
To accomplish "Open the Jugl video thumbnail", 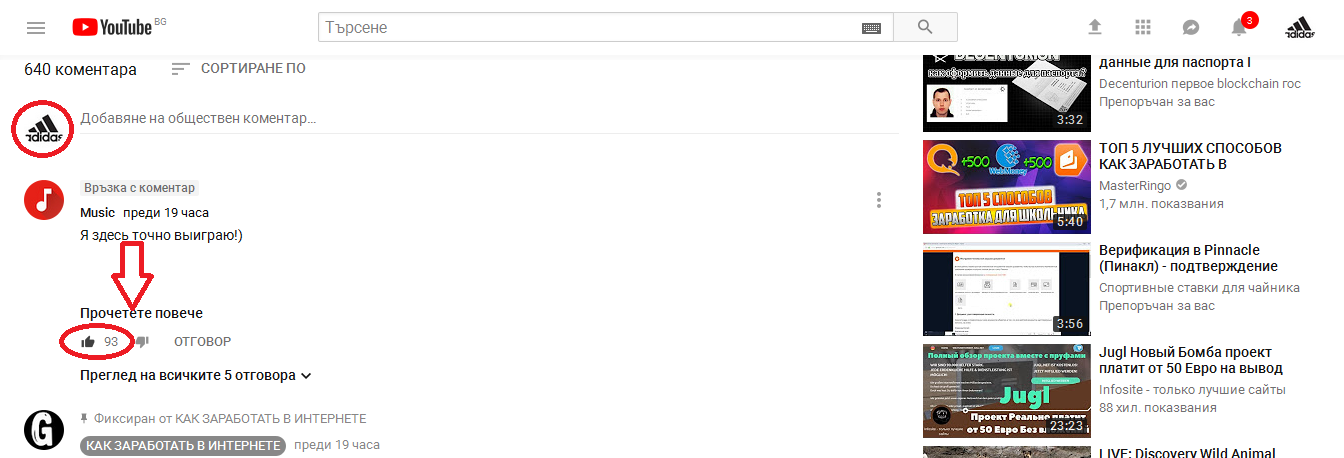I will (x=1006, y=391).
